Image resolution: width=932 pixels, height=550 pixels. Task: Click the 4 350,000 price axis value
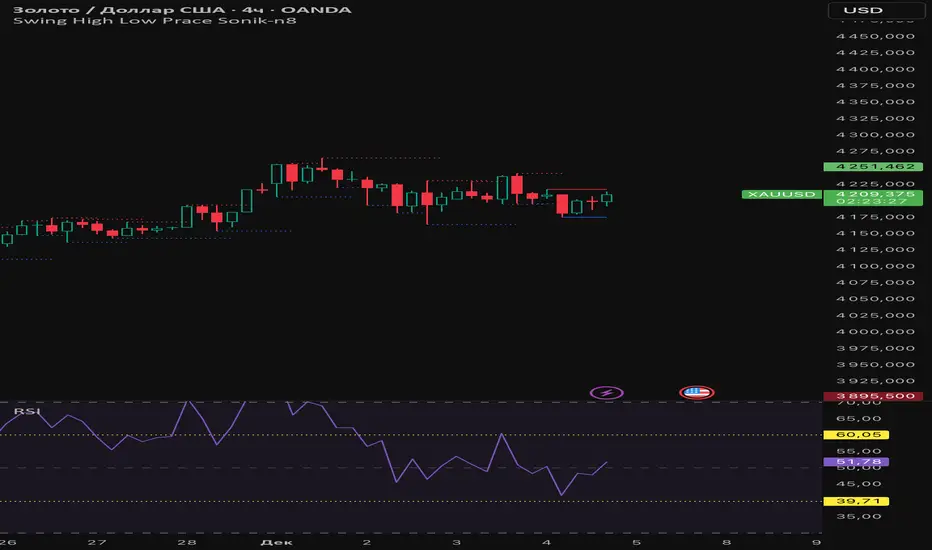point(875,102)
